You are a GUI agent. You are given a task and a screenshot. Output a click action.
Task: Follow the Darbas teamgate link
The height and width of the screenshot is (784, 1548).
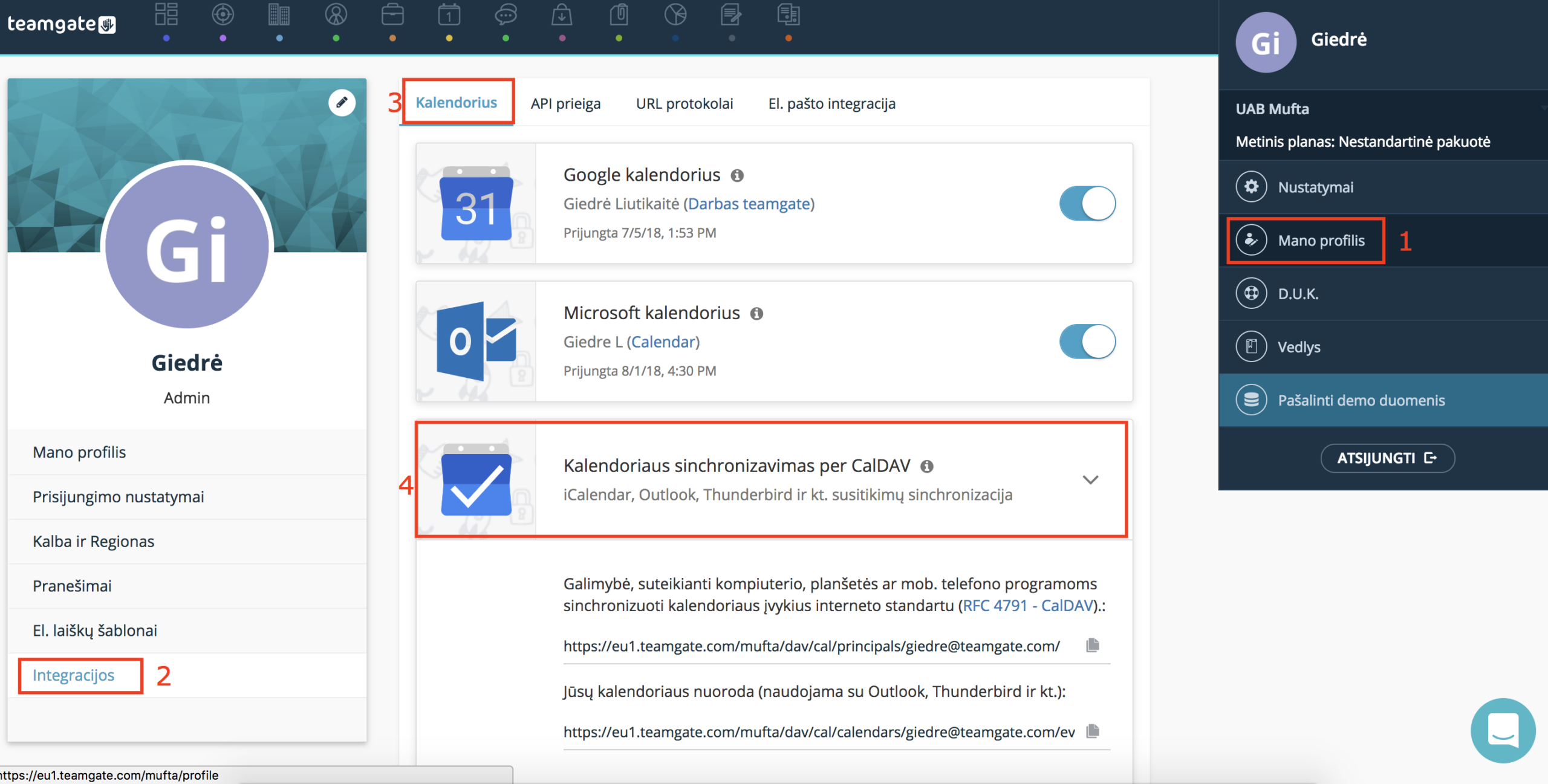click(749, 204)
